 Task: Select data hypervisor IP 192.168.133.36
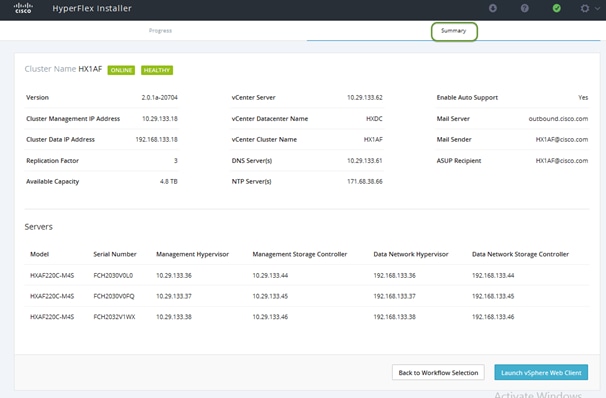[x=394, y=276]
